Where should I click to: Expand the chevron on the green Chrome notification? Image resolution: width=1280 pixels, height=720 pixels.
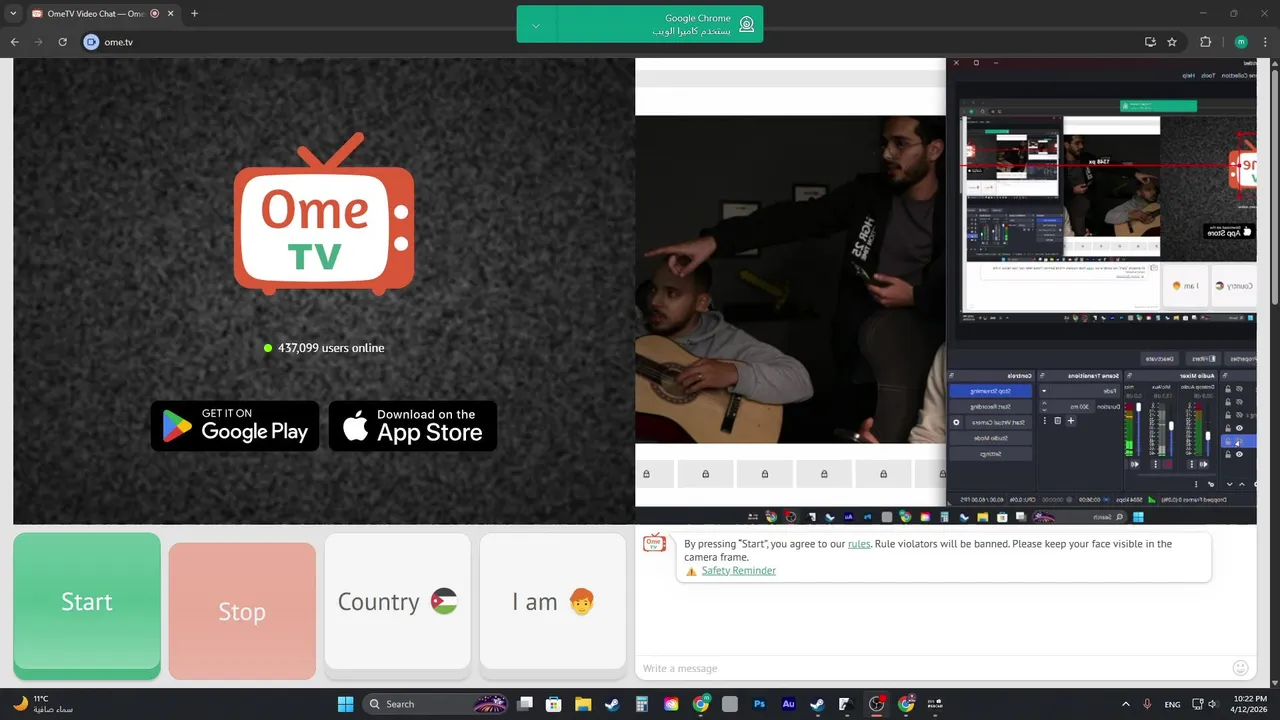point(536,25)
